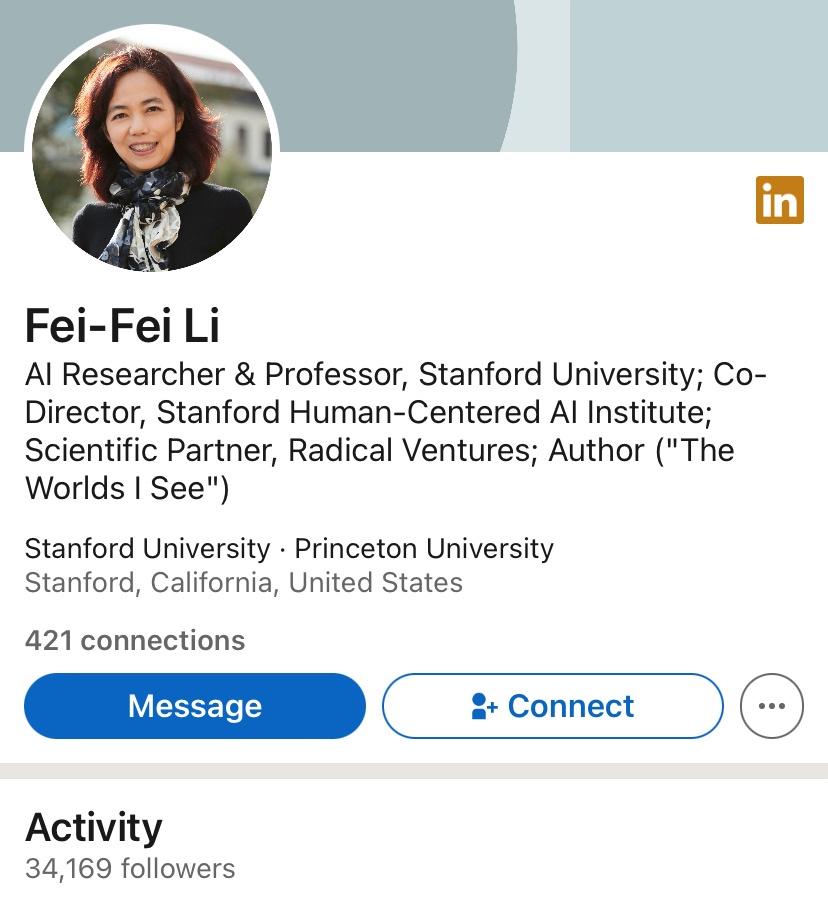Click the Fei-Fei Li name heading
This screenshot has height=900, width=828.
click(x=122, y=326)
